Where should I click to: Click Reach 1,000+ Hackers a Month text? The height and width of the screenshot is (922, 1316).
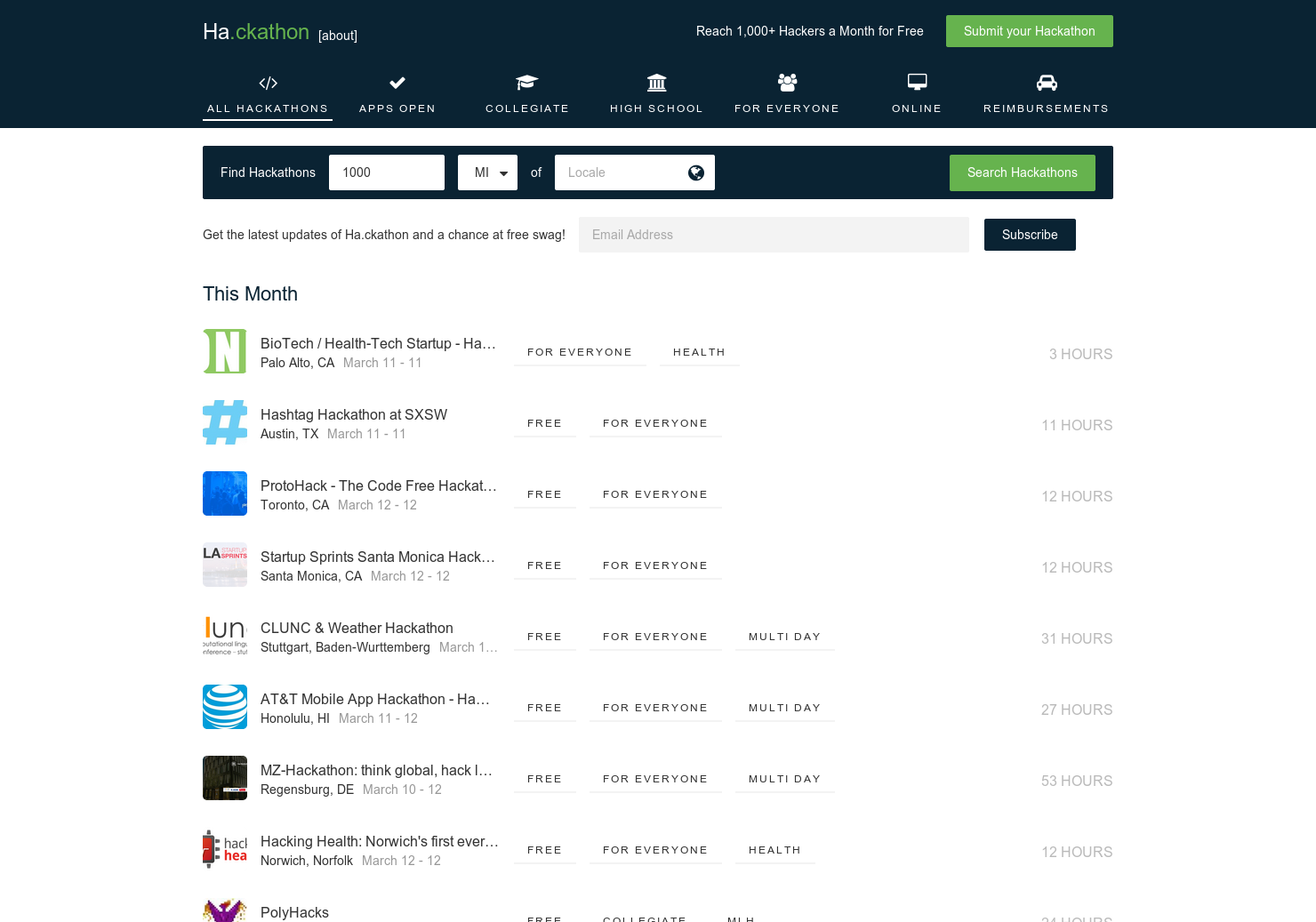[x=810, y=31]
